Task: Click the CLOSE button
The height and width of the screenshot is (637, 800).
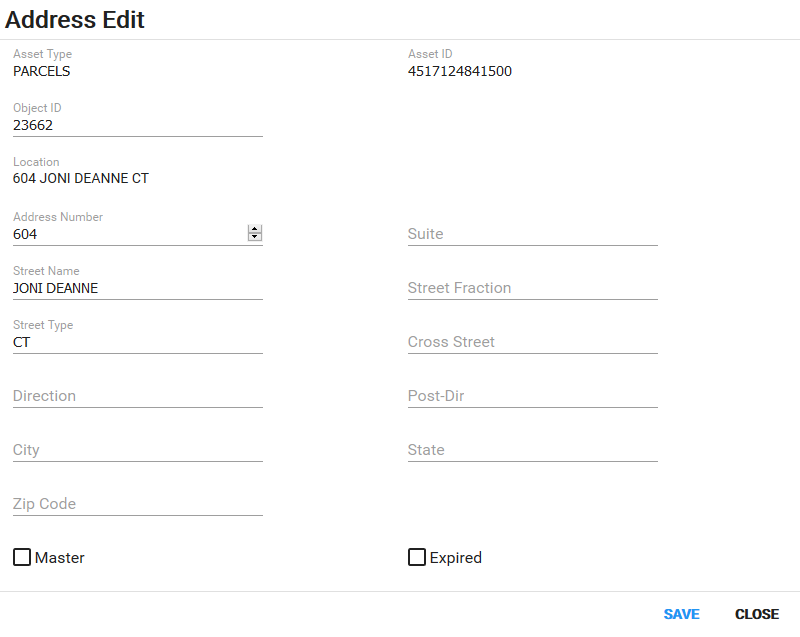Action: (756, 614)
